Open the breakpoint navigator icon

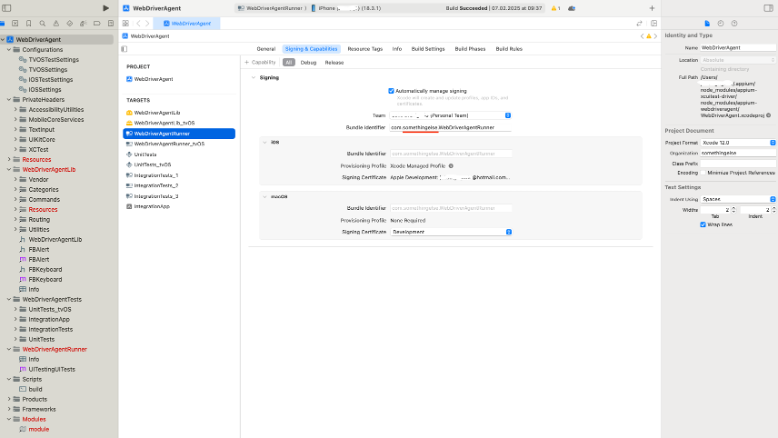tap(97, 23)
